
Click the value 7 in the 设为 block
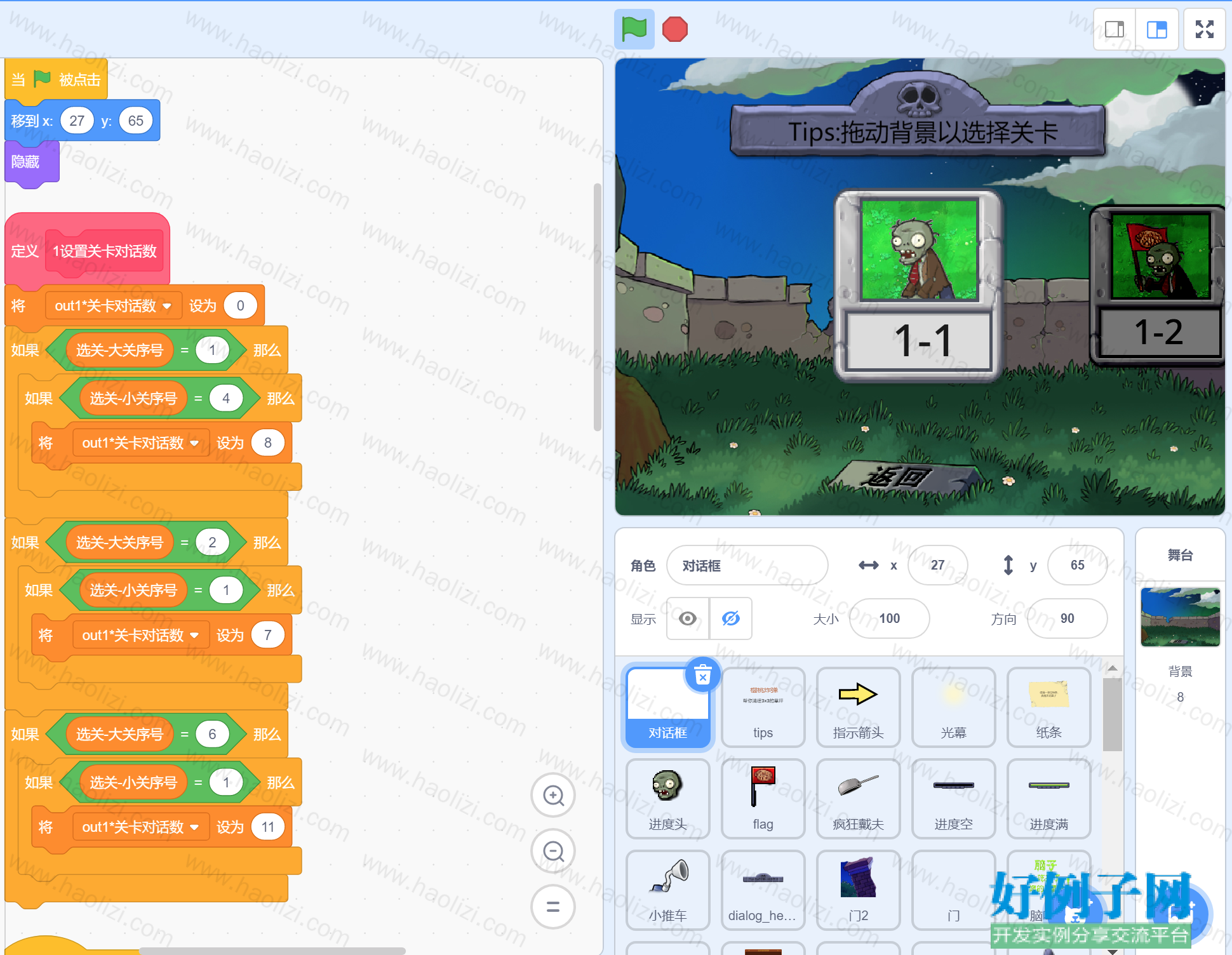click(x=268, y=636)
